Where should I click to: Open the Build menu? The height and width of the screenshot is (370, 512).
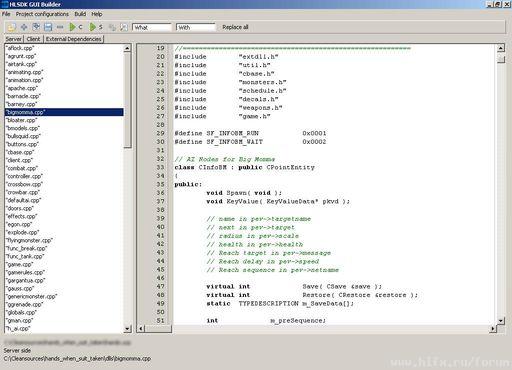tap(80, 14)
